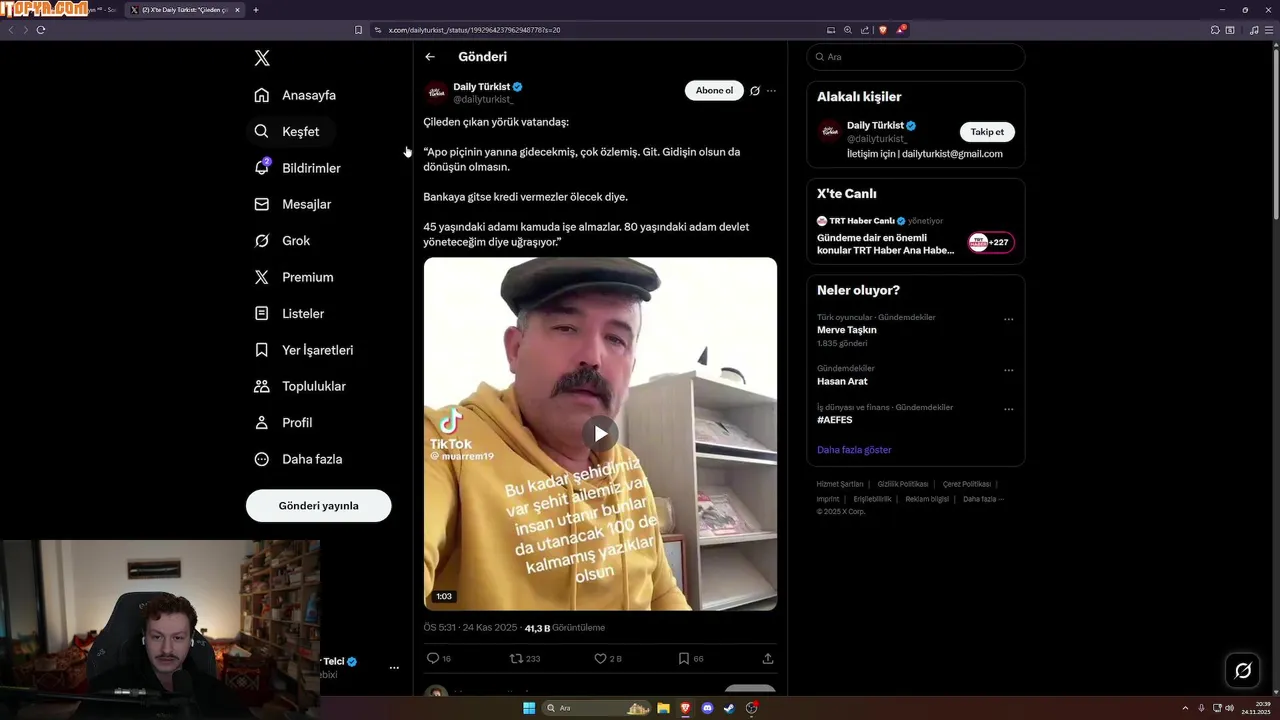
Task: Click the zoom magnifier icon in address bar
Action: (x=848, y=30)
